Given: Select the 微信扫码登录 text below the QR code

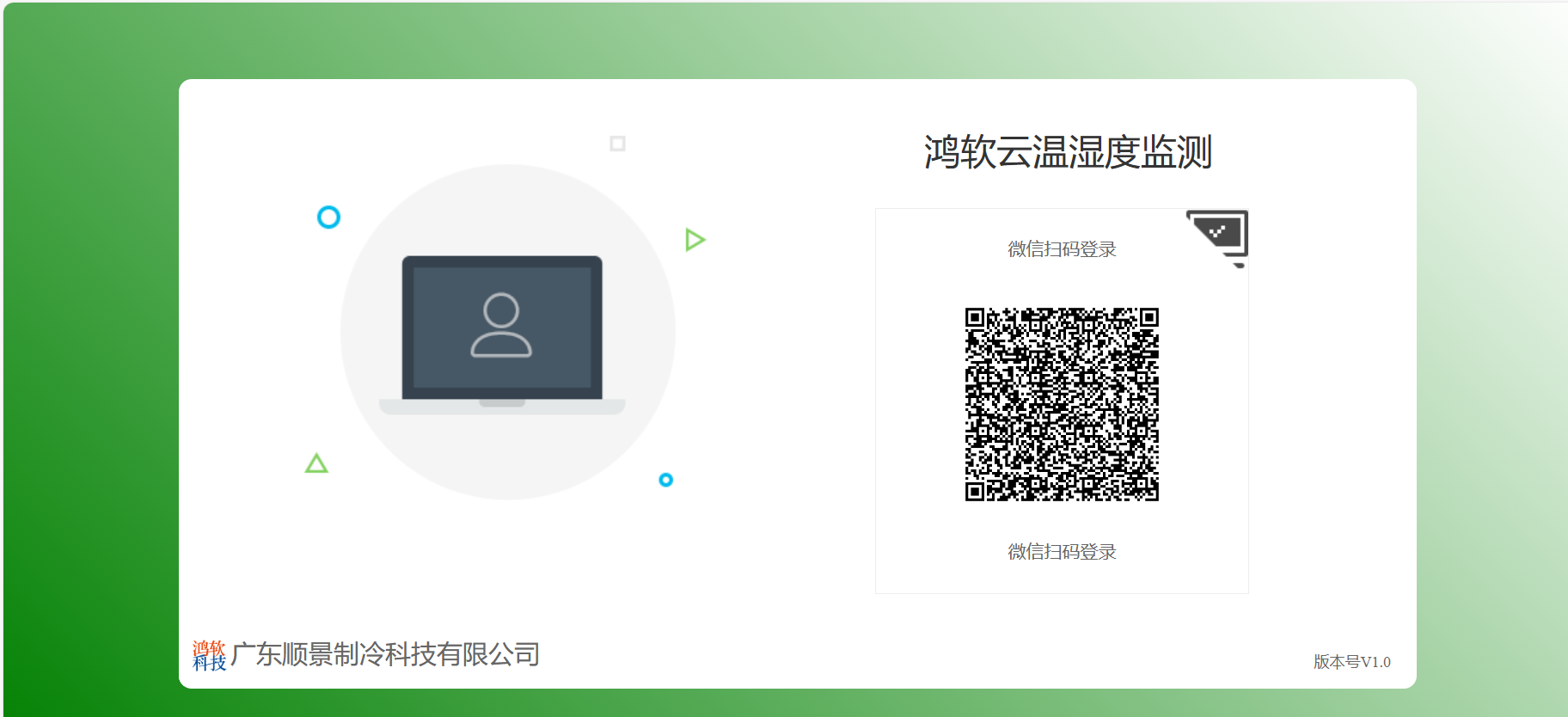Looking at the screenshot, I should coord(1062,552).
